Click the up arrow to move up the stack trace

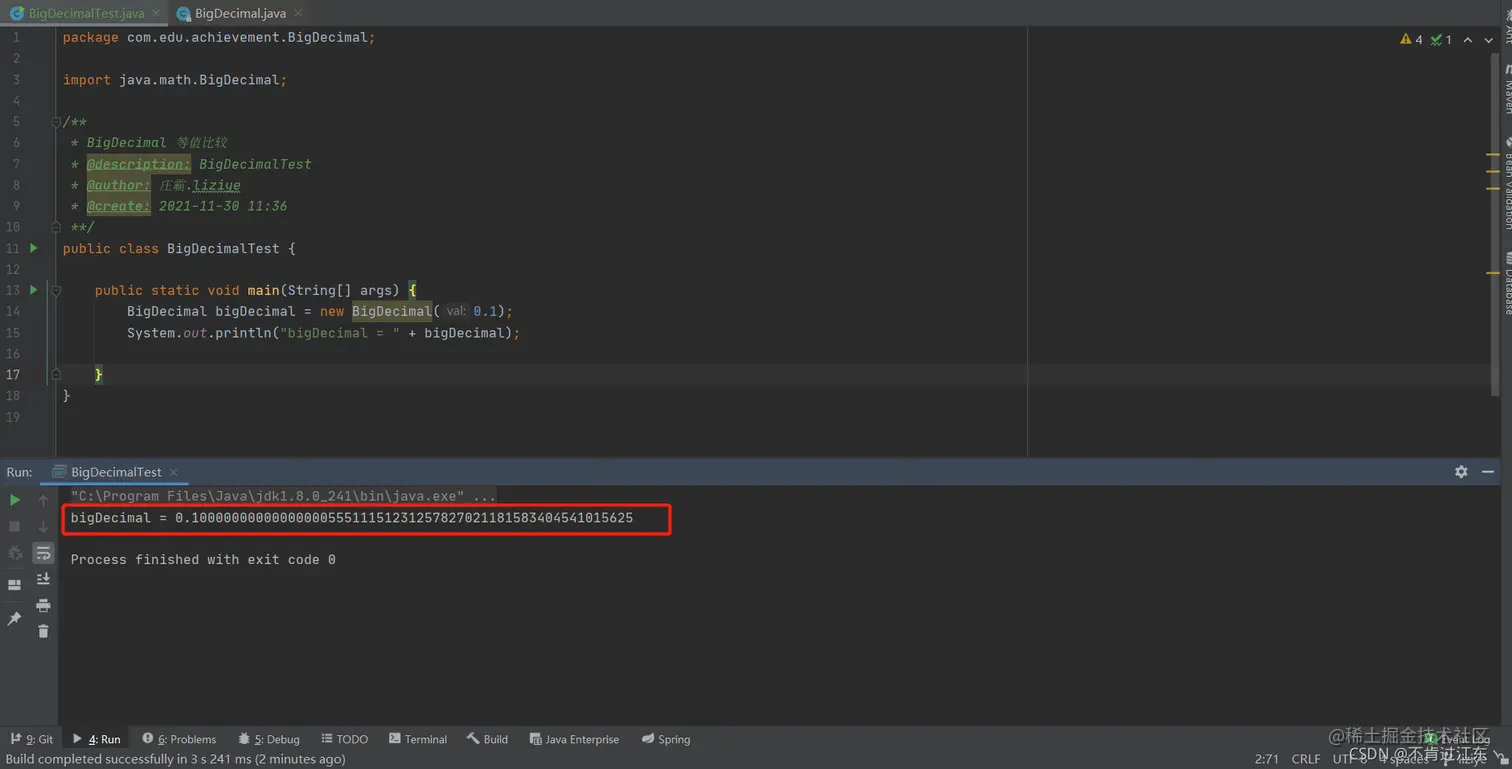point(43,500)
